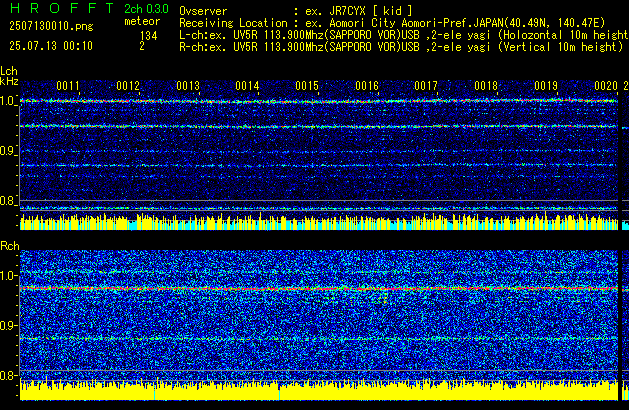The width and height of the screenshot is (629, 410).
Task: Click the HROFFT title text
Action: pos(62,8)
